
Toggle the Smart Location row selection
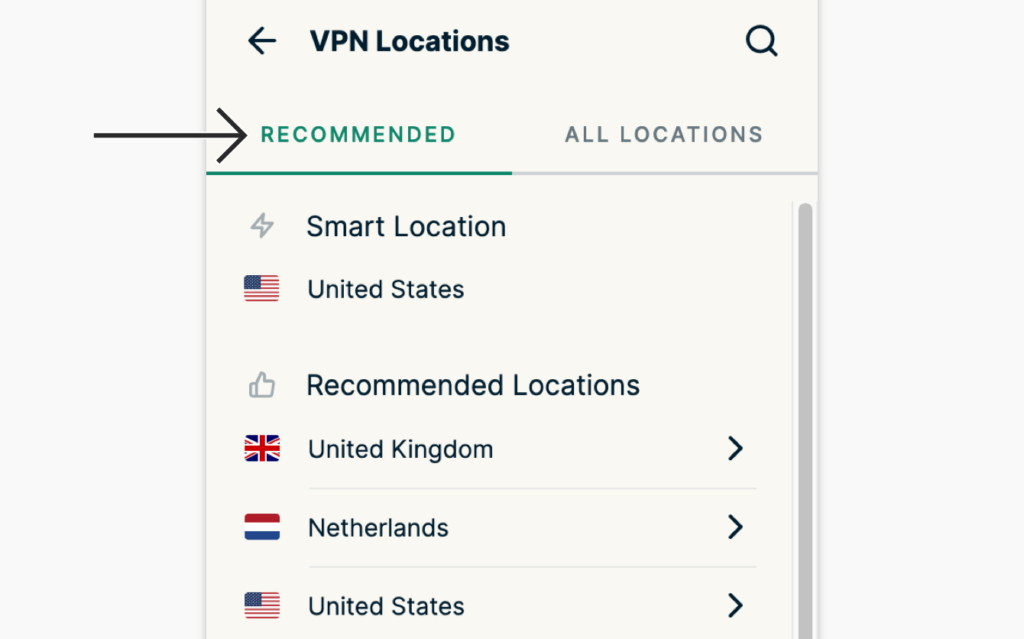[406, 226]
